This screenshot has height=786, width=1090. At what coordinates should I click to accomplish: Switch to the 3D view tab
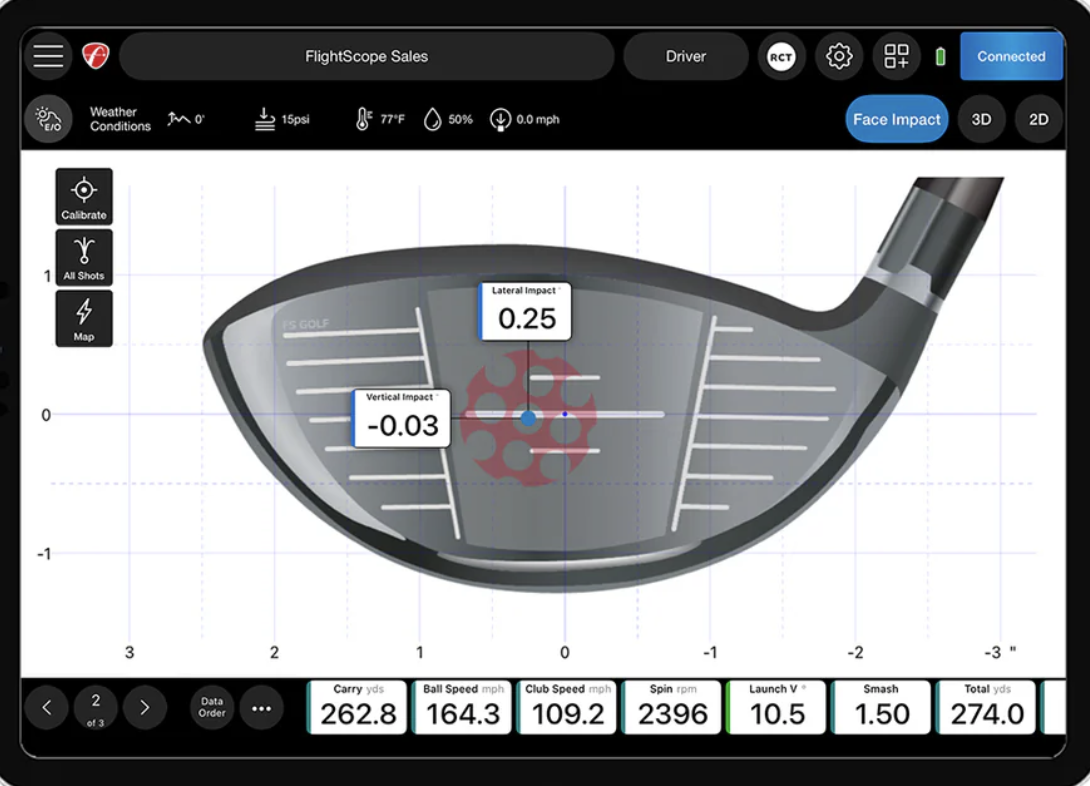coord(981,119)
